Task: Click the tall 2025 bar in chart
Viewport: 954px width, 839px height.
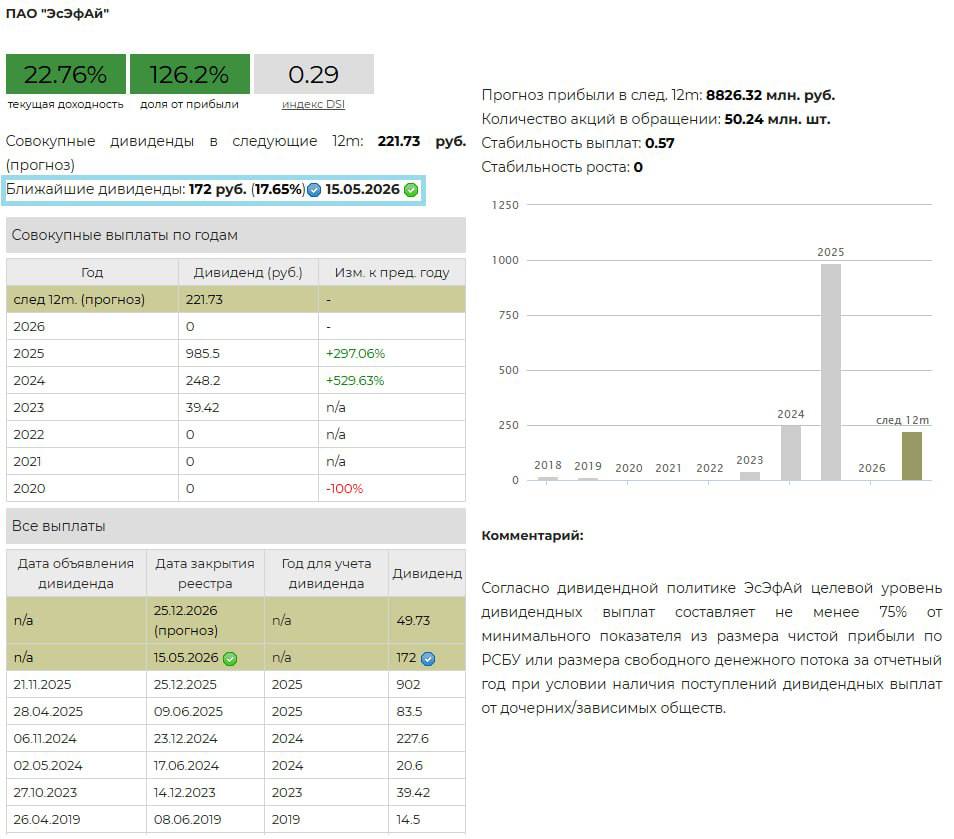Action: coord(830,372)
